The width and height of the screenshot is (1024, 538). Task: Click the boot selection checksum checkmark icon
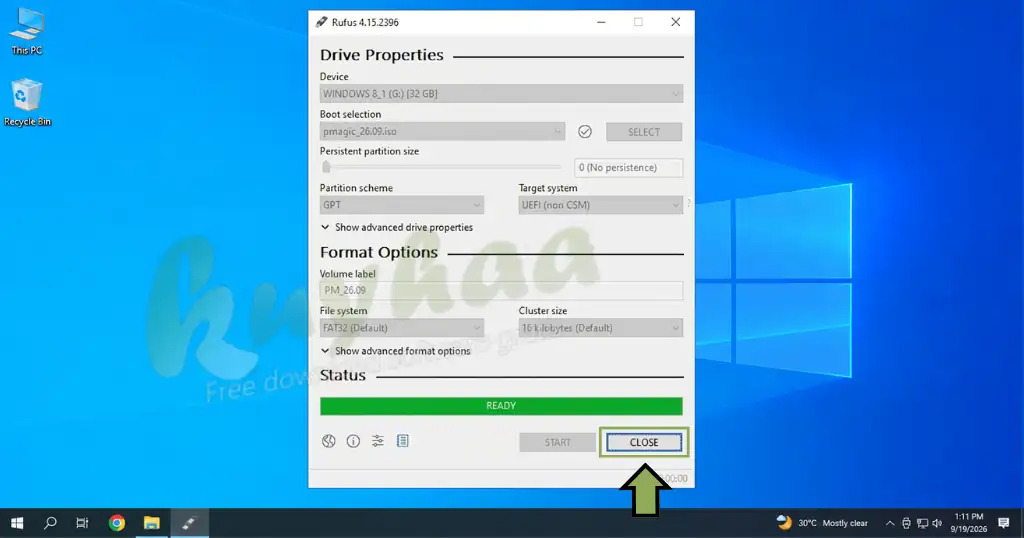[x=585, y=132]
